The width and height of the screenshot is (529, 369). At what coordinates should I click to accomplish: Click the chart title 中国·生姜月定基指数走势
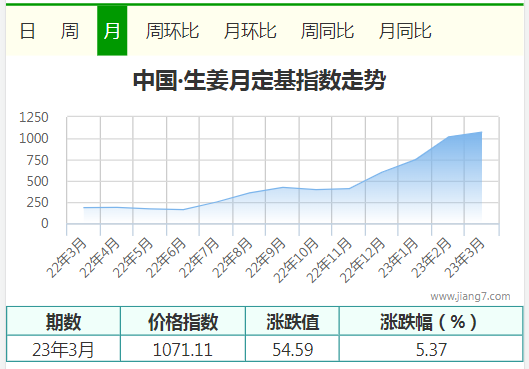[259, 80]
